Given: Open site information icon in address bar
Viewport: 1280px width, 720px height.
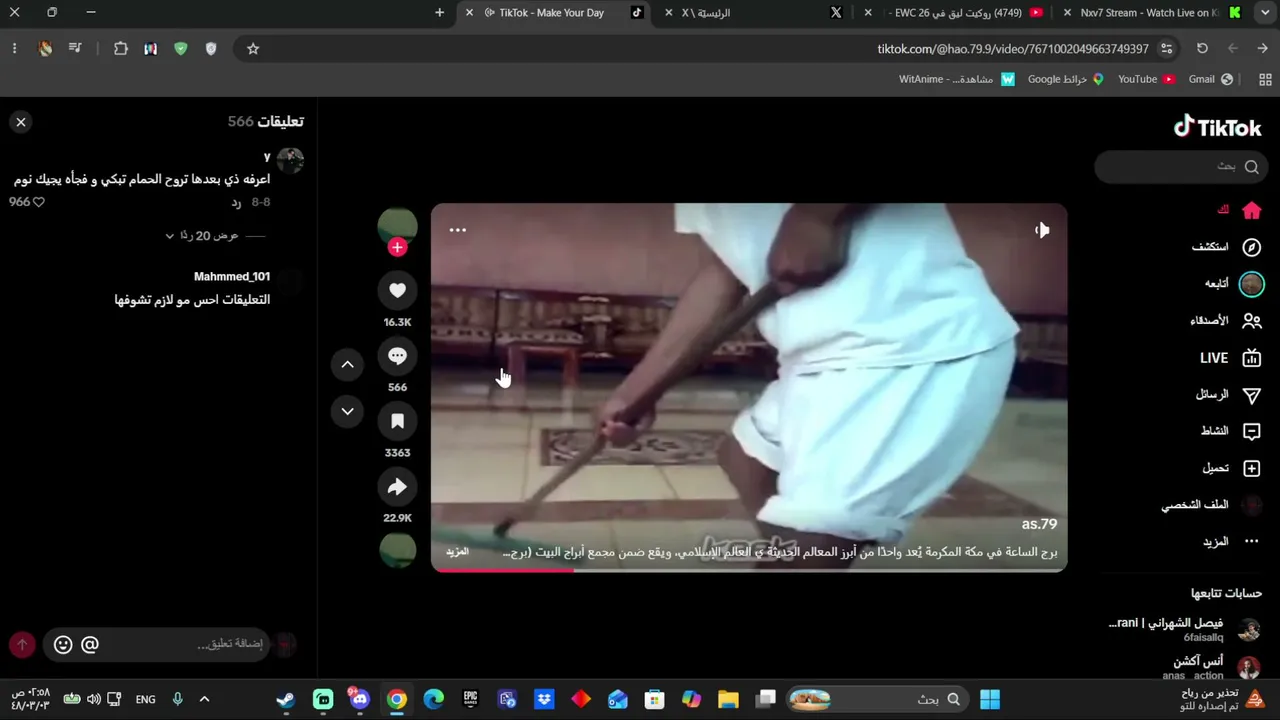Looking at the screenshot, I should click(x=1166, y=48).
